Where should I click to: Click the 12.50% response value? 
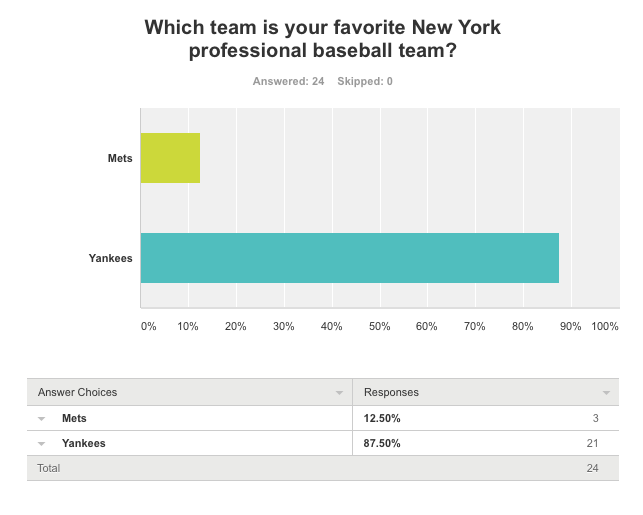pos(382,418)
